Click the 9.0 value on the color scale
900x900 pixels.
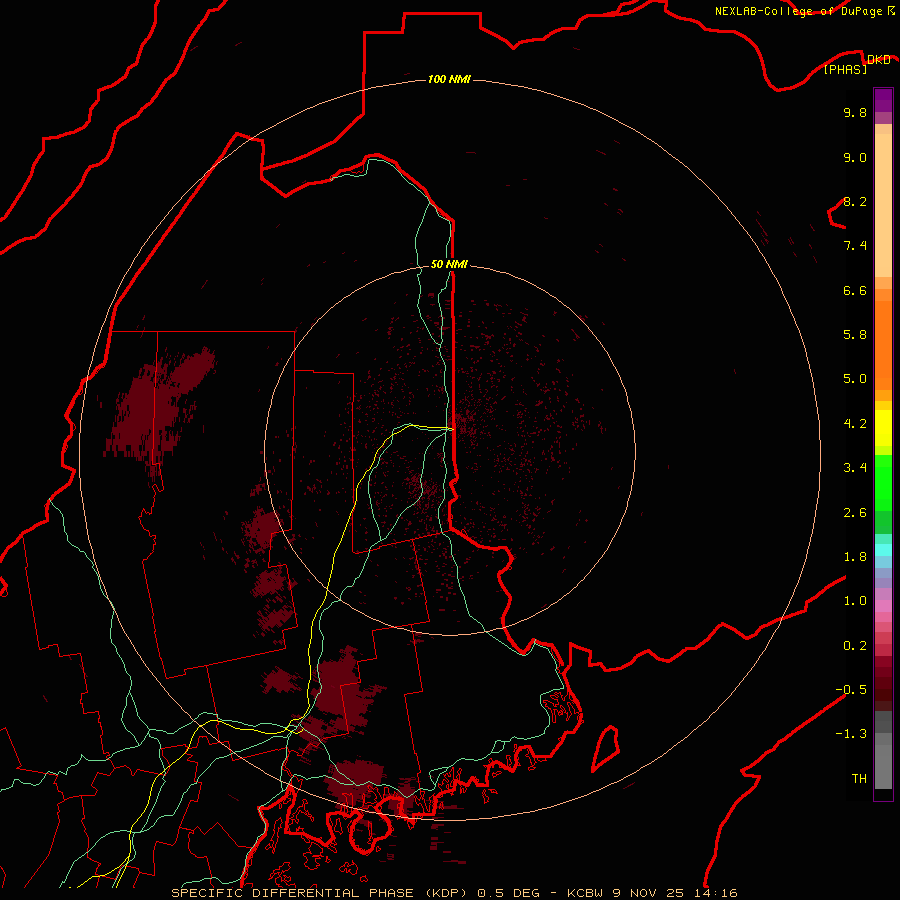[x=855, y=157]
